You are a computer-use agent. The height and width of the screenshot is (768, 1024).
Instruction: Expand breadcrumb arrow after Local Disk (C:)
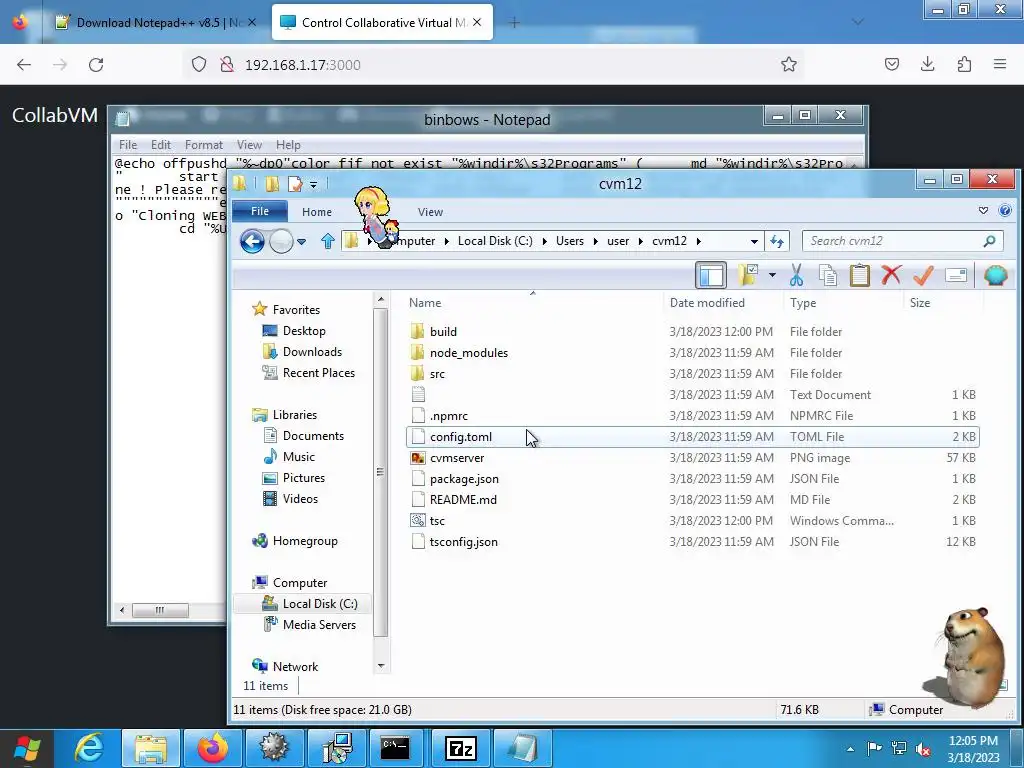[x=544, y=241]
